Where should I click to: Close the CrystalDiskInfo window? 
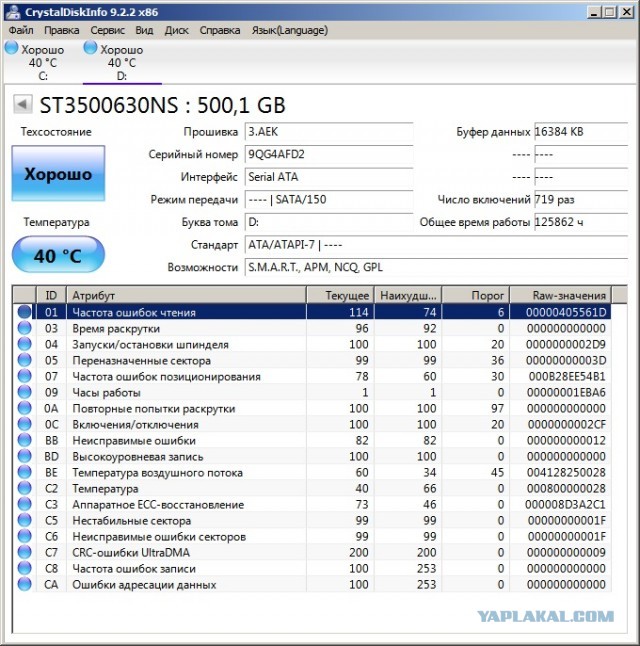626,12
